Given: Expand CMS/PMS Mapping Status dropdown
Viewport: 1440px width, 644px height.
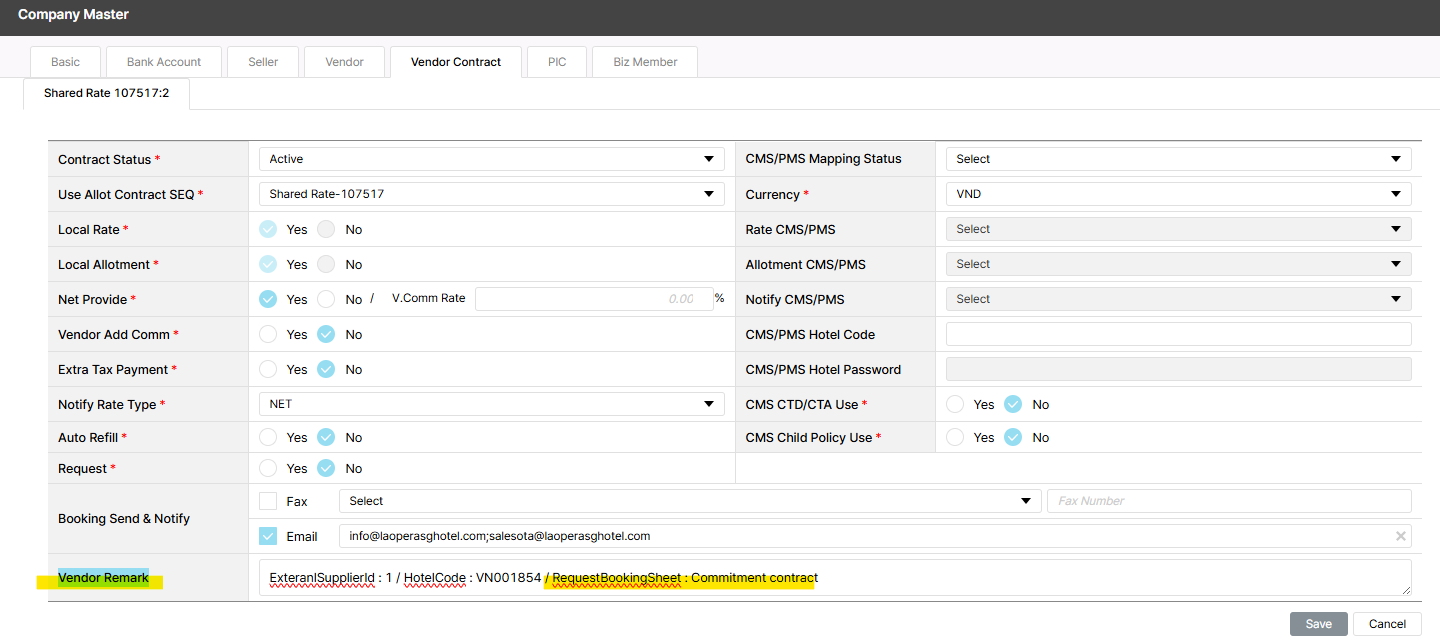Looking at the screenshot, I should tap(1178, 159).
